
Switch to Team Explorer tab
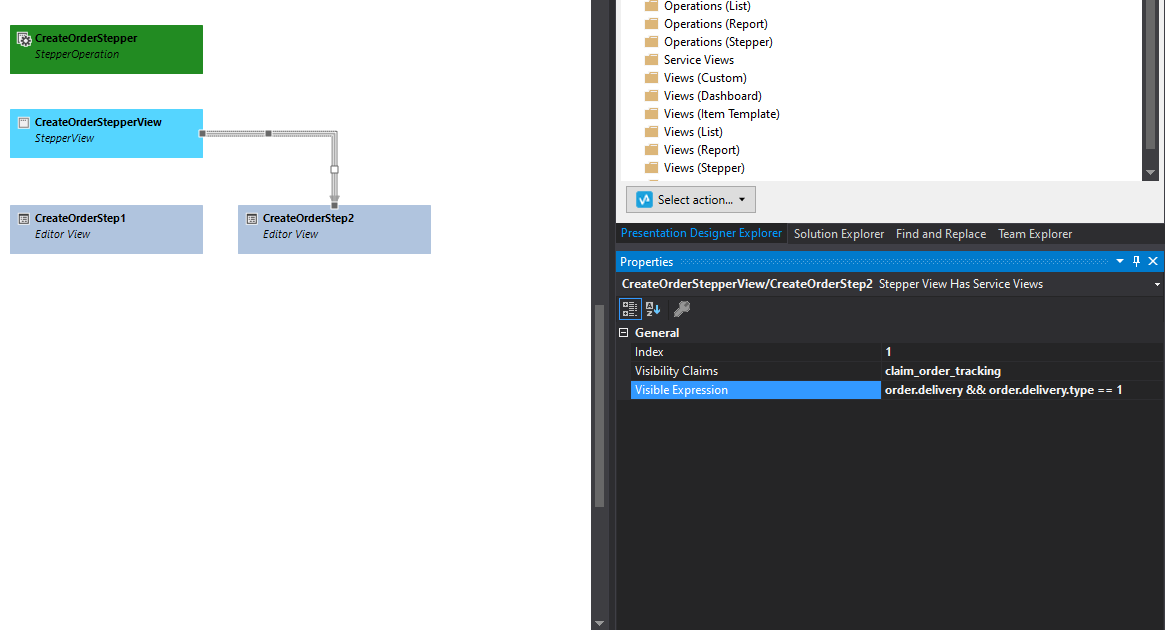pos(1035,234)
